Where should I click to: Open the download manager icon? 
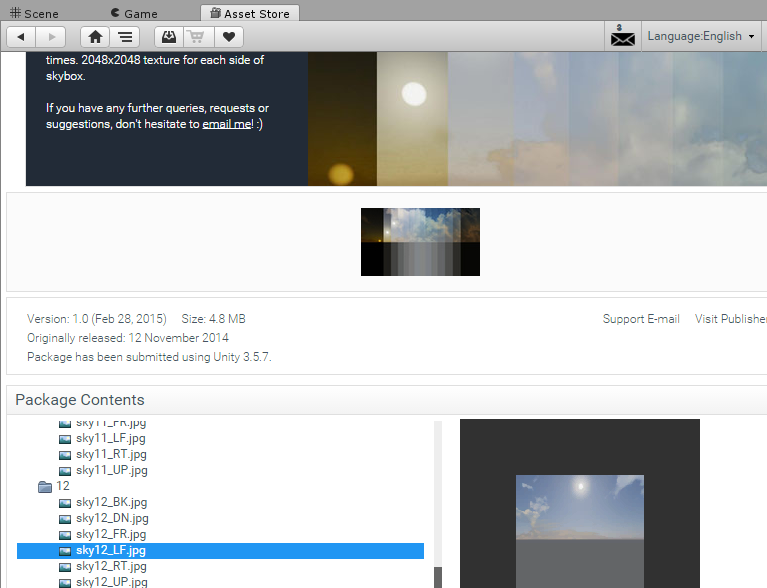pos(169,37)
